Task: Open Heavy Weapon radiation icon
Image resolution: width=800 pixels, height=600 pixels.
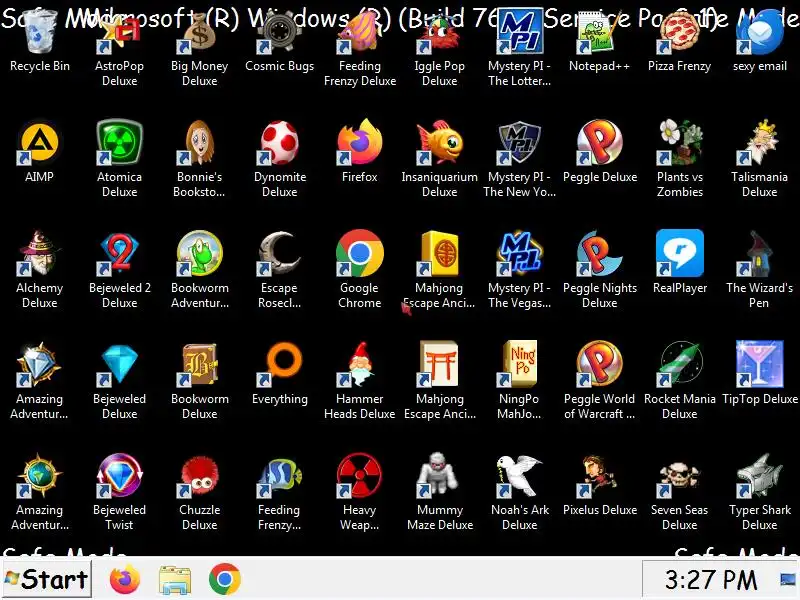Action: pos(360,476)
